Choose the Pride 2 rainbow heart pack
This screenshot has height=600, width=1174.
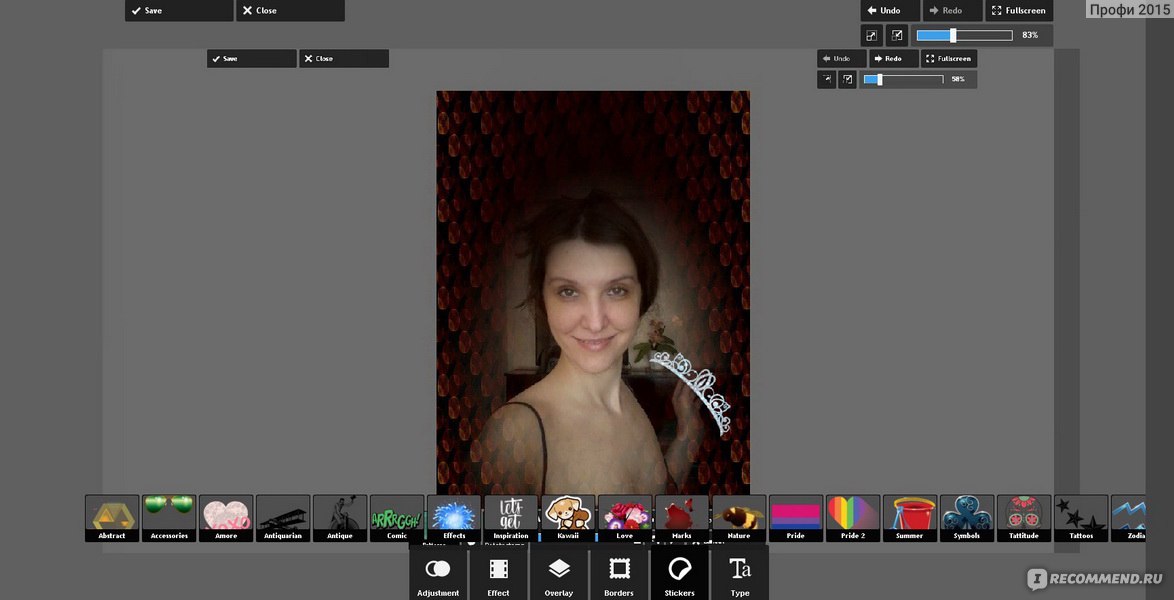click(853, 518)
